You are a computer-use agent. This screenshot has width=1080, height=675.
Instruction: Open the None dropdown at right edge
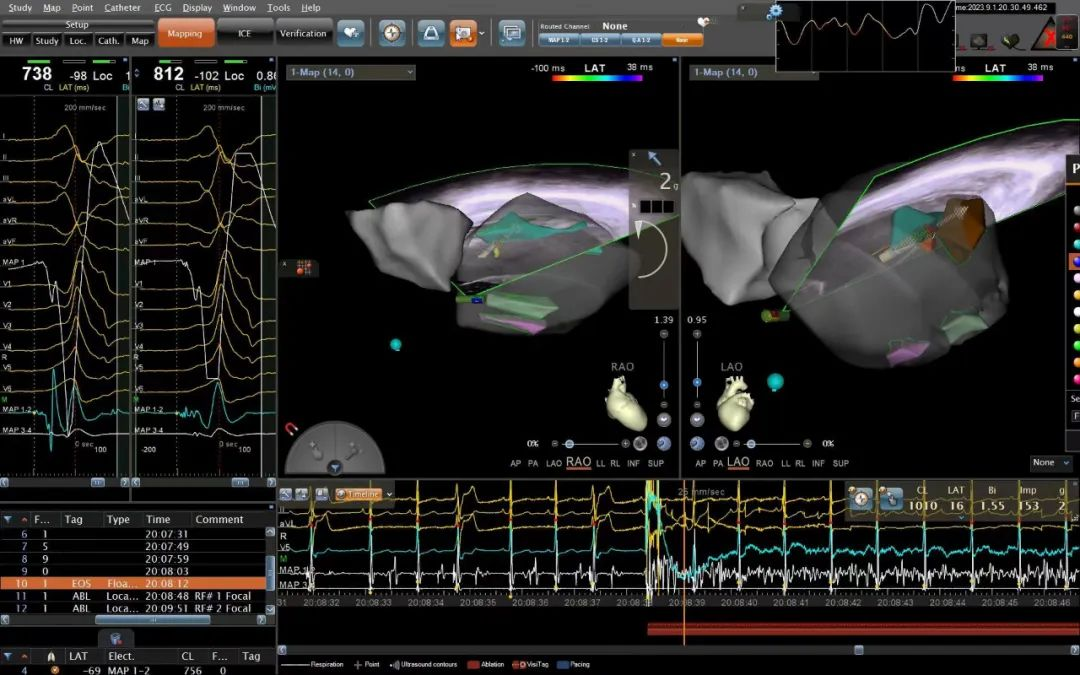pos(1049,463)
